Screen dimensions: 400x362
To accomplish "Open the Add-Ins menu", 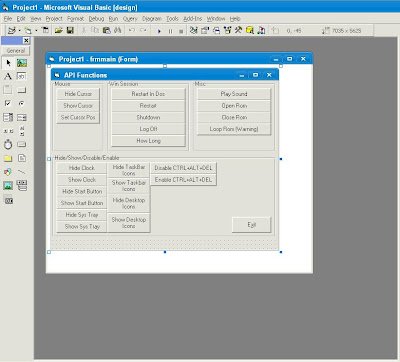I will [x=193, y=19].
